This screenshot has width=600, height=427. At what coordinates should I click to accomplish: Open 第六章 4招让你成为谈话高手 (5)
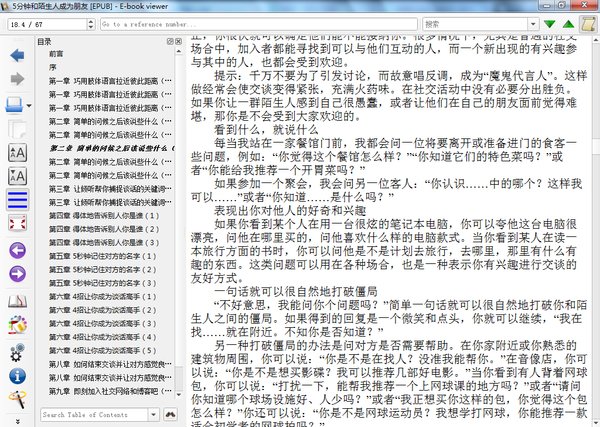(x=102, y=350)
